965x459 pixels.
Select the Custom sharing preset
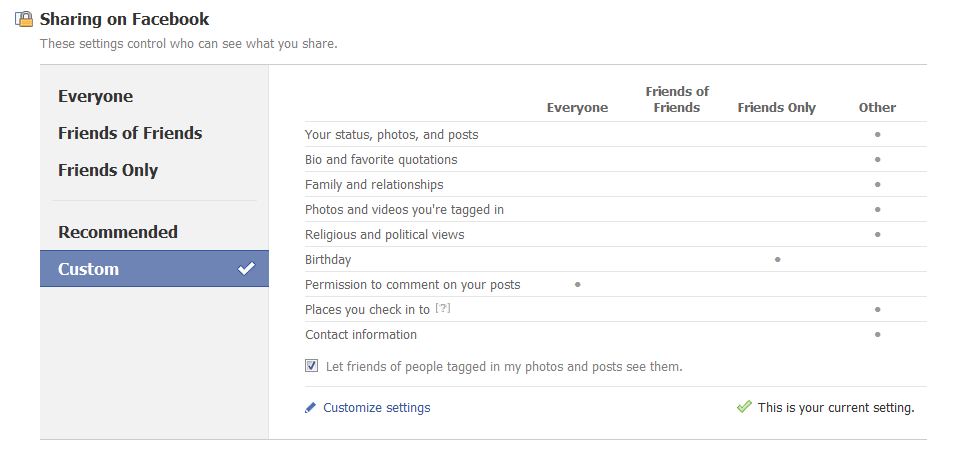(89, 269)
